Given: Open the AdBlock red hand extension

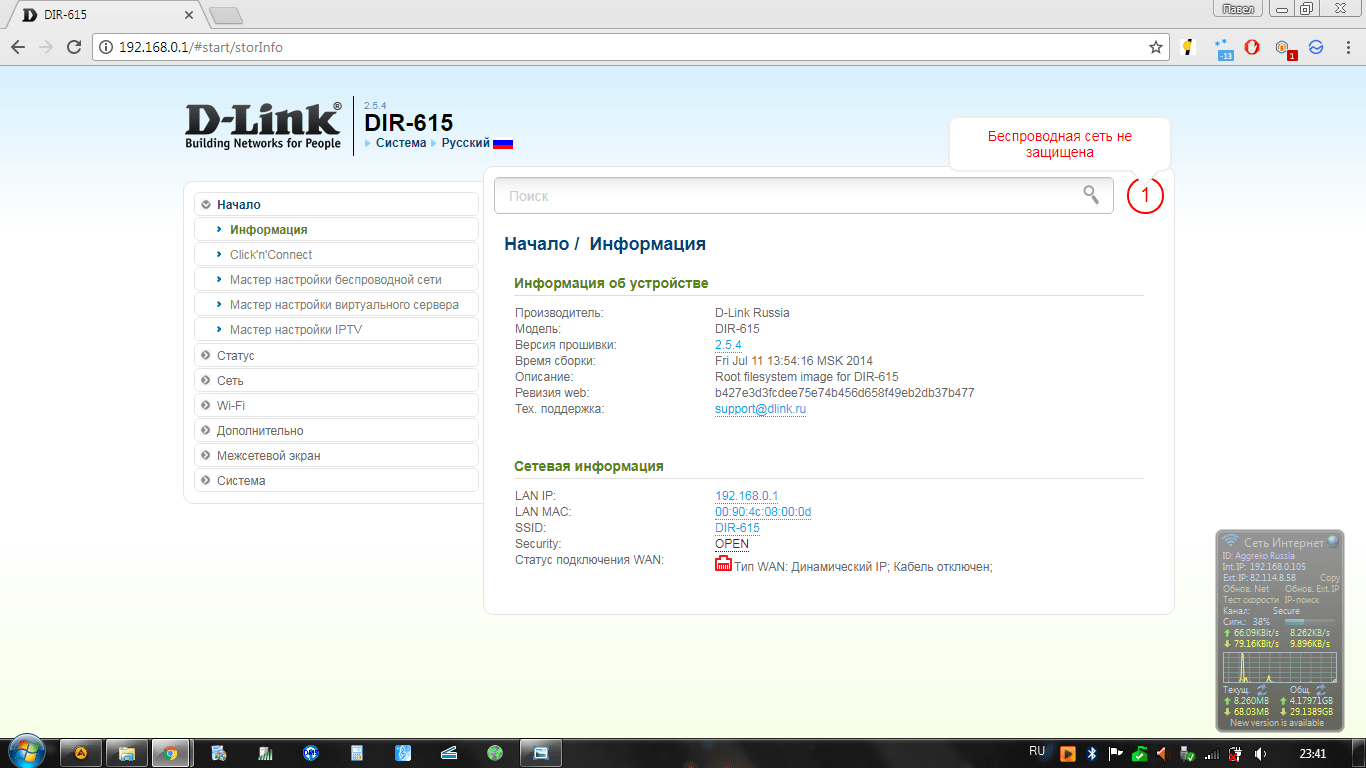Looking at the screenshot, I should click(1251, 47).
